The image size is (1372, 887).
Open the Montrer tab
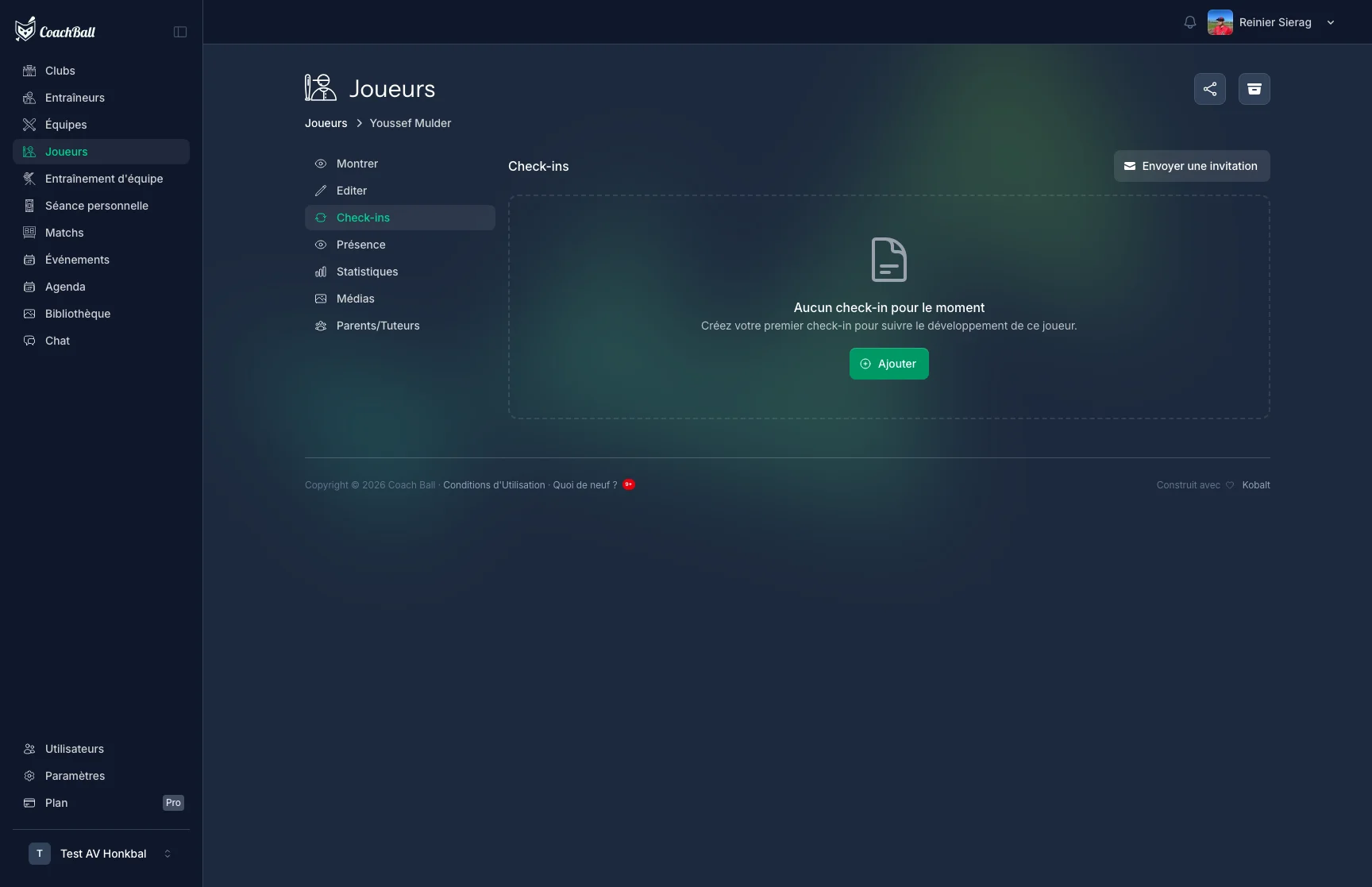pyautogui.click(x=400, y=164)
